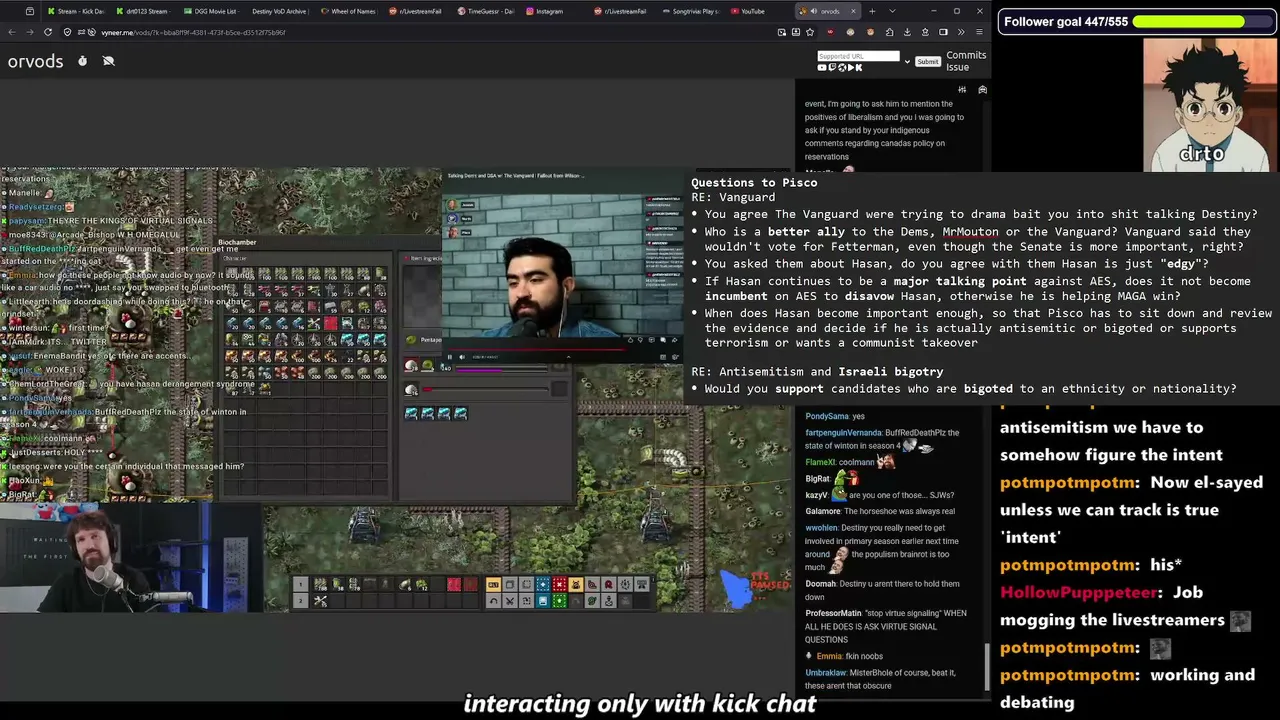Click the chat icon right of the sliders icon
This screenshot has width=1280, height=720.
point(982,89)
